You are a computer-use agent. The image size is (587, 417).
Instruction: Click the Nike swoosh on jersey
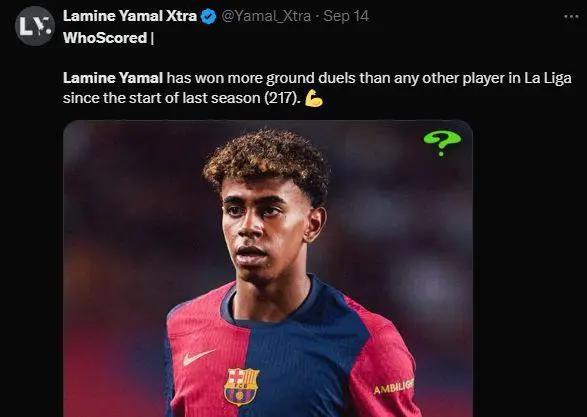click(199, 356)
